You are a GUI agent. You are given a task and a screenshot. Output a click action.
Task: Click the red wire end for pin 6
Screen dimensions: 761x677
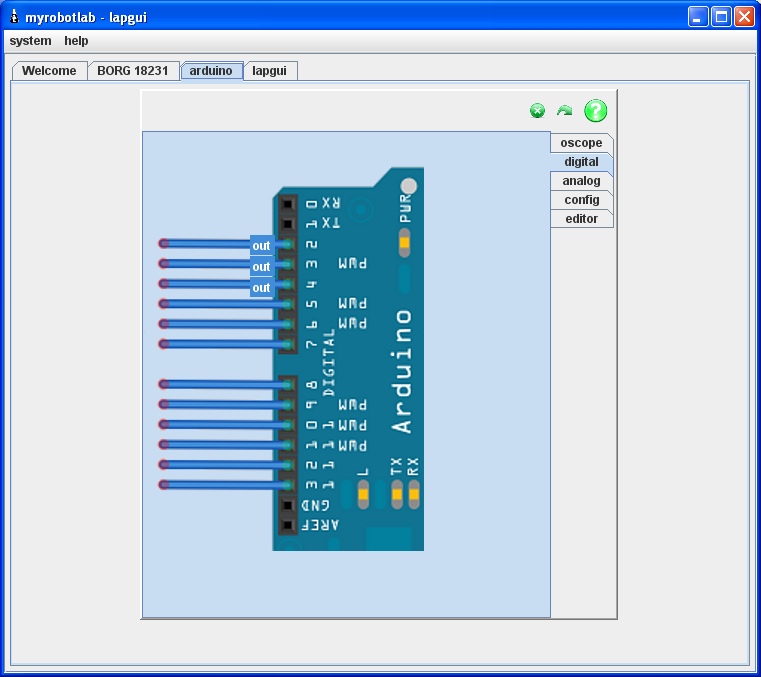(x=164, y=324)
